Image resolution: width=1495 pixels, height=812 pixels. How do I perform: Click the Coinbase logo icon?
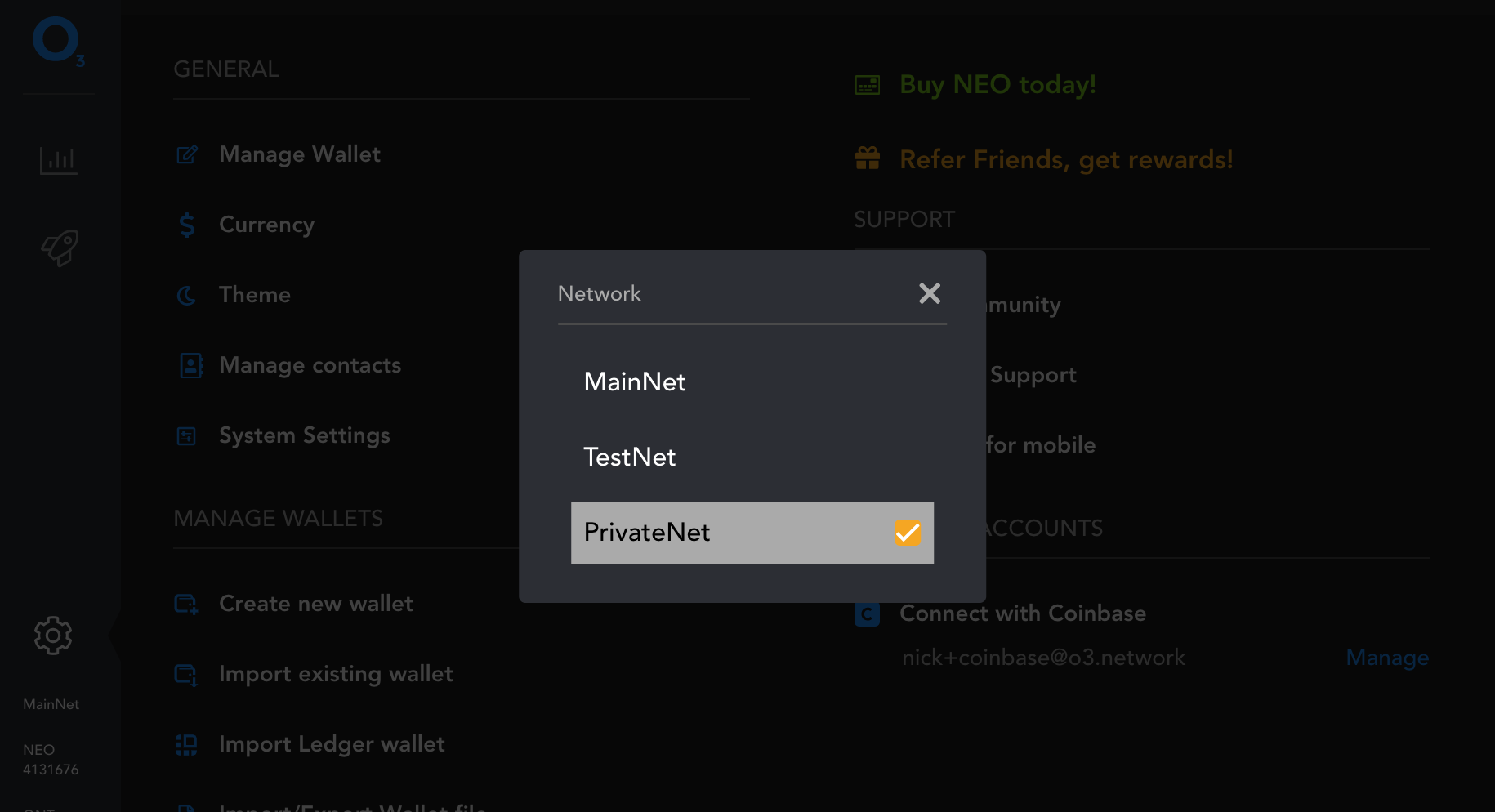coord(867,613)
